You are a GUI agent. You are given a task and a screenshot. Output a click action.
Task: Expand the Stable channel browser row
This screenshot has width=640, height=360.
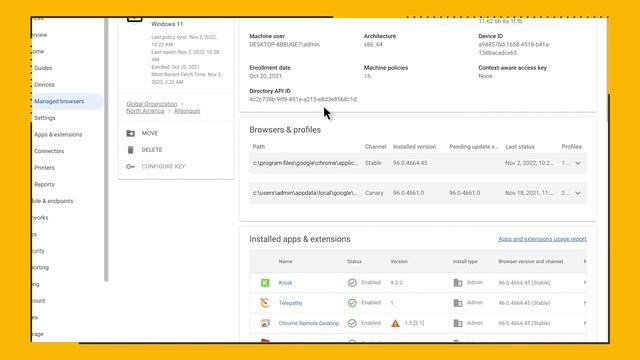578,163
